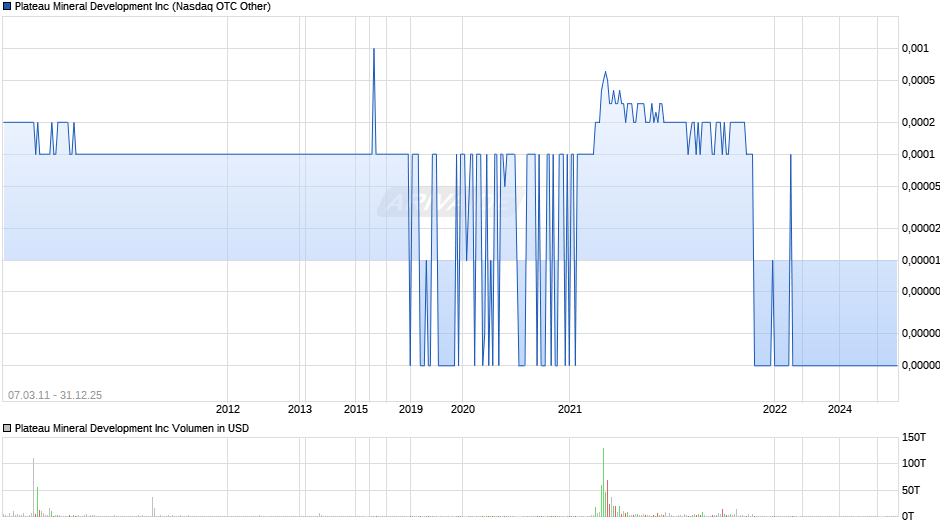940x526 pixels.
Task: Select the Volumen in USD chart title
Action: 132,428
